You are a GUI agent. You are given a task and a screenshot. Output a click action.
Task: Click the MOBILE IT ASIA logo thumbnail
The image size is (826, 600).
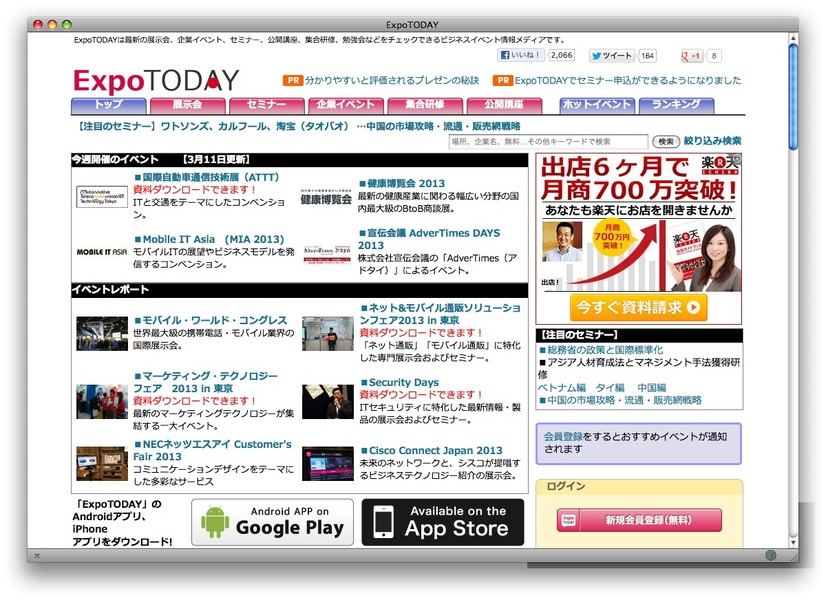(102, 252)
